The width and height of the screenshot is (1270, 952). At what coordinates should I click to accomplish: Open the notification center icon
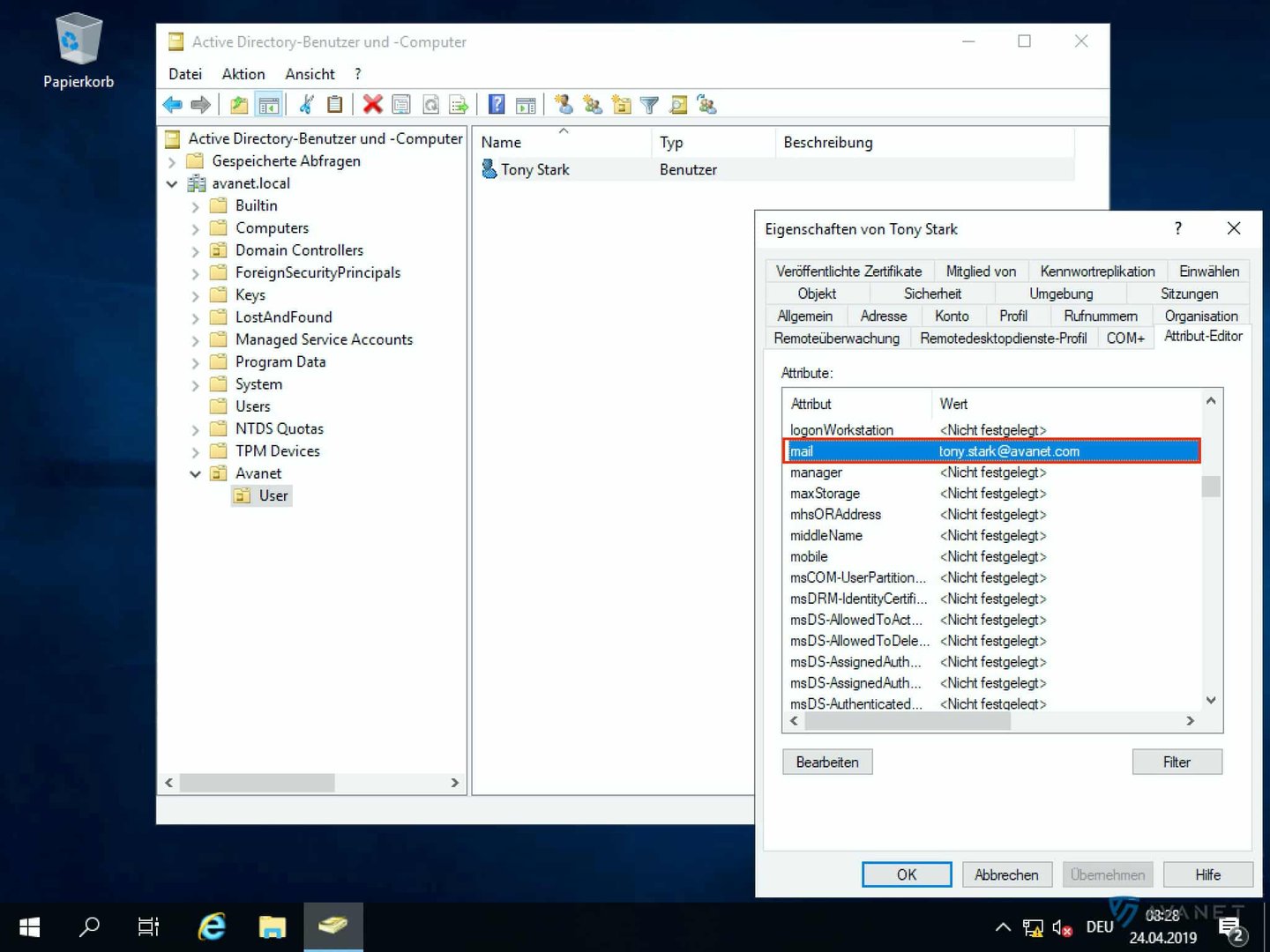click(1232, 928)
